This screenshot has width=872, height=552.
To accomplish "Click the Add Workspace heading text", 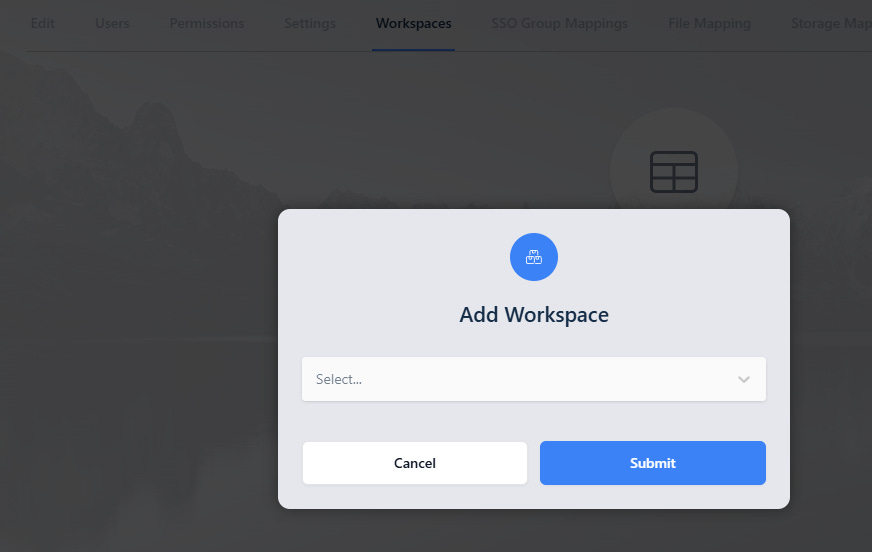I will 534,315.
